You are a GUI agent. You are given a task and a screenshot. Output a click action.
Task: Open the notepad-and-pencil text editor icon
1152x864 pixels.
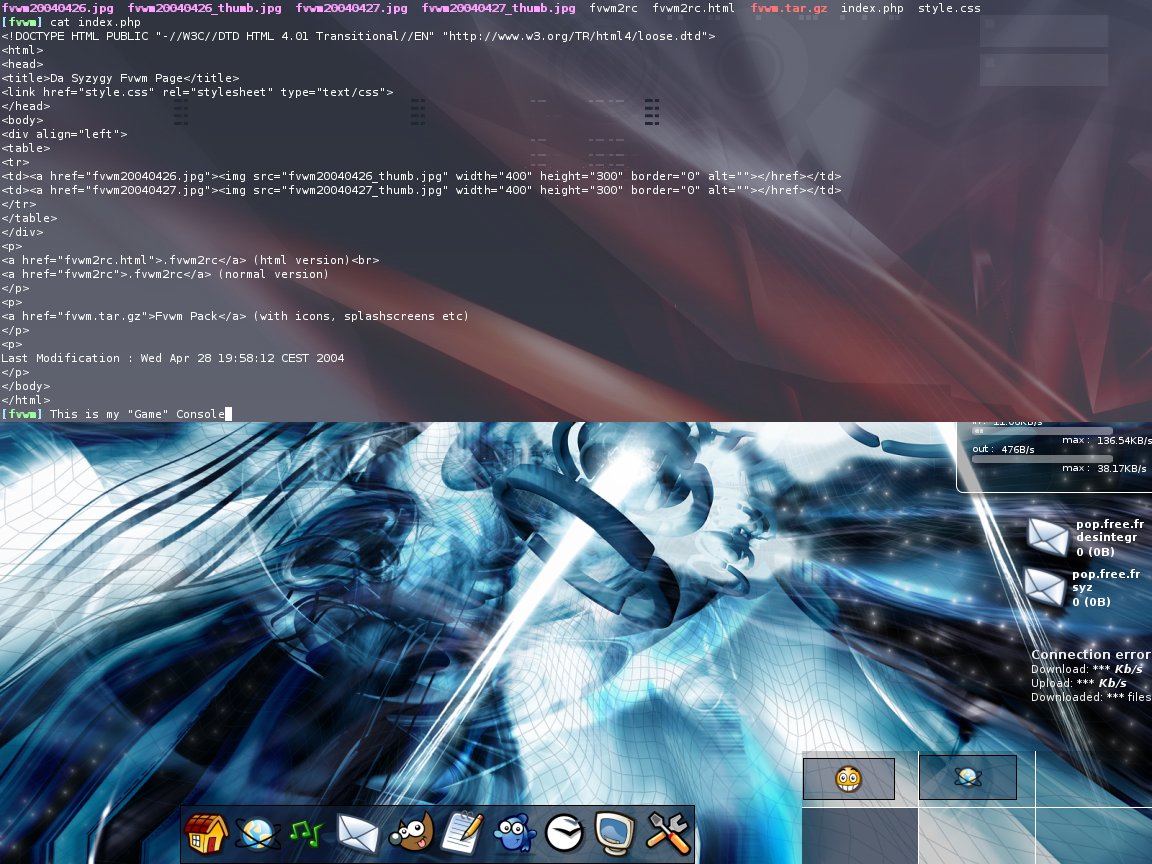pyautogui.click(x=462, y=833)
